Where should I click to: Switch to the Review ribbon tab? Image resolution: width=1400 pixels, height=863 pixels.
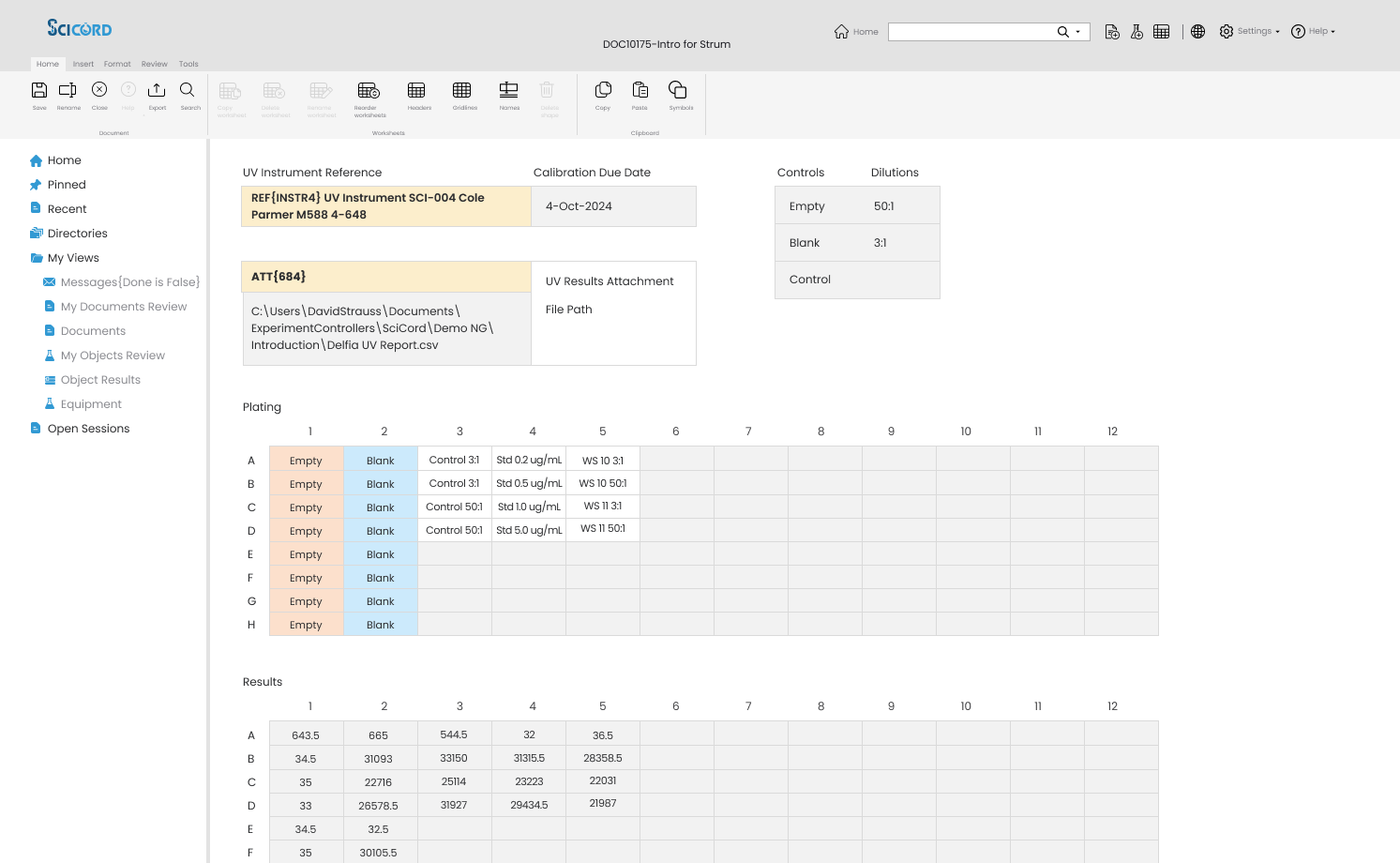coord(155,64)
